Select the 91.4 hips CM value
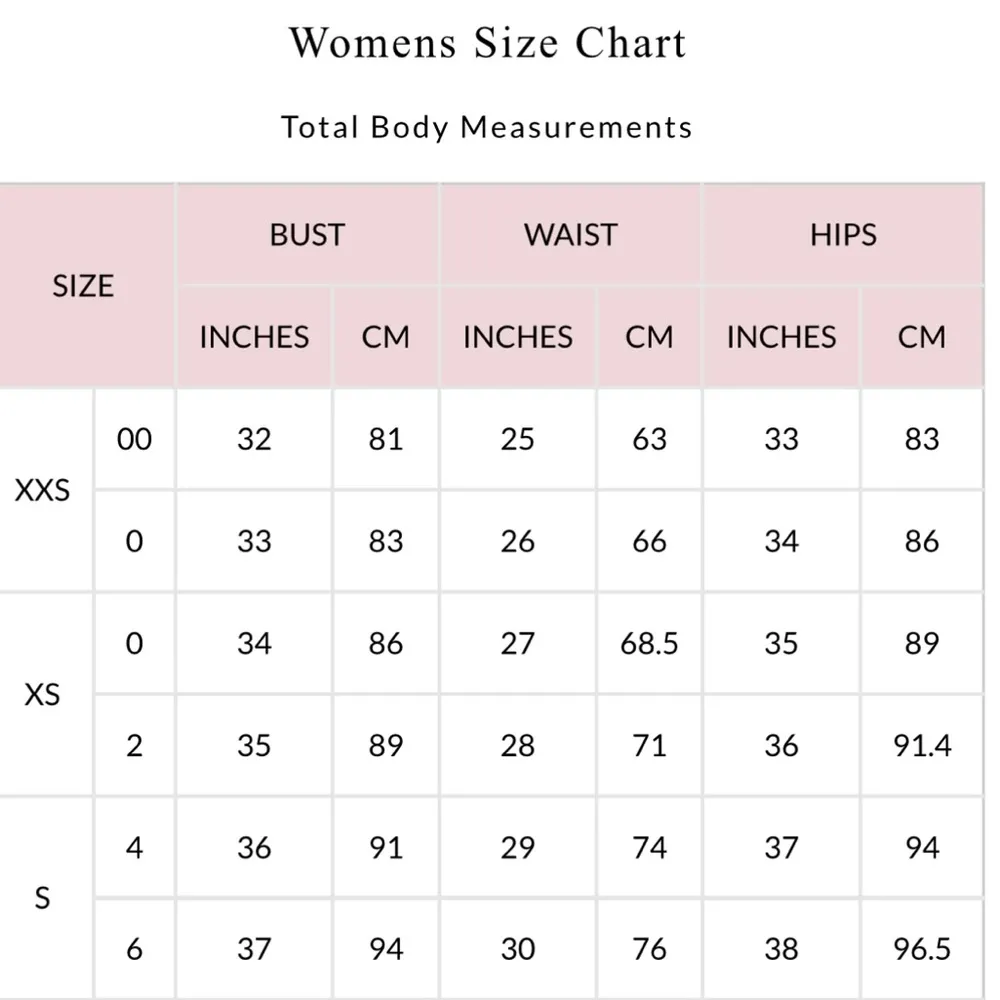 tap(922, 745)
